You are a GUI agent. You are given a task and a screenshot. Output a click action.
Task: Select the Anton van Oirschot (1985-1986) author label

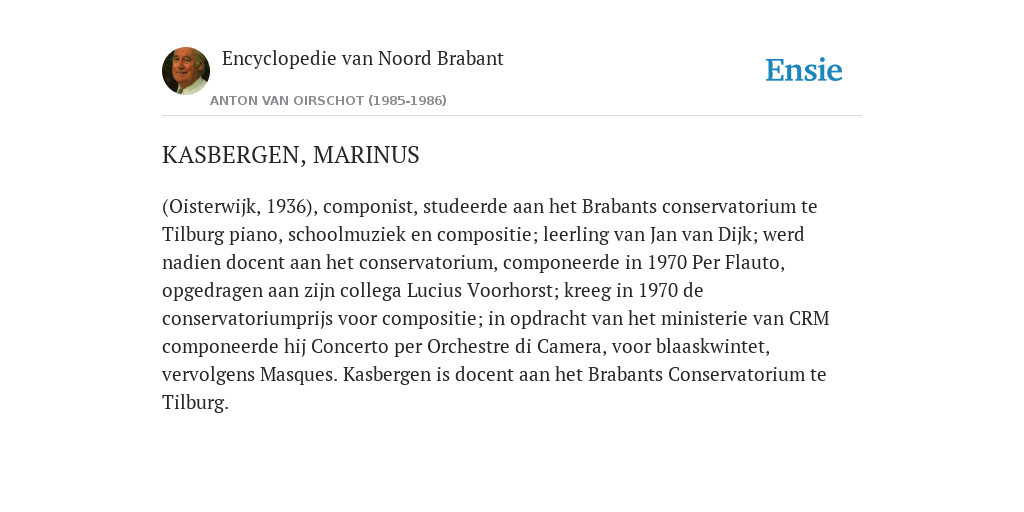click(x=328, y=101)
